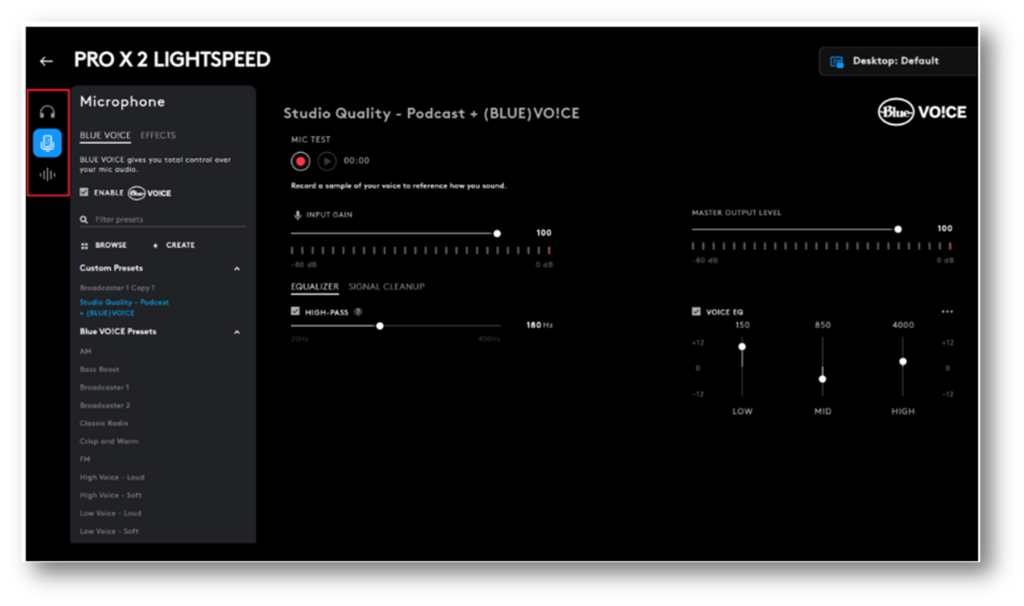
Task: Select the AM preset
Action: [x=86, y=351]
